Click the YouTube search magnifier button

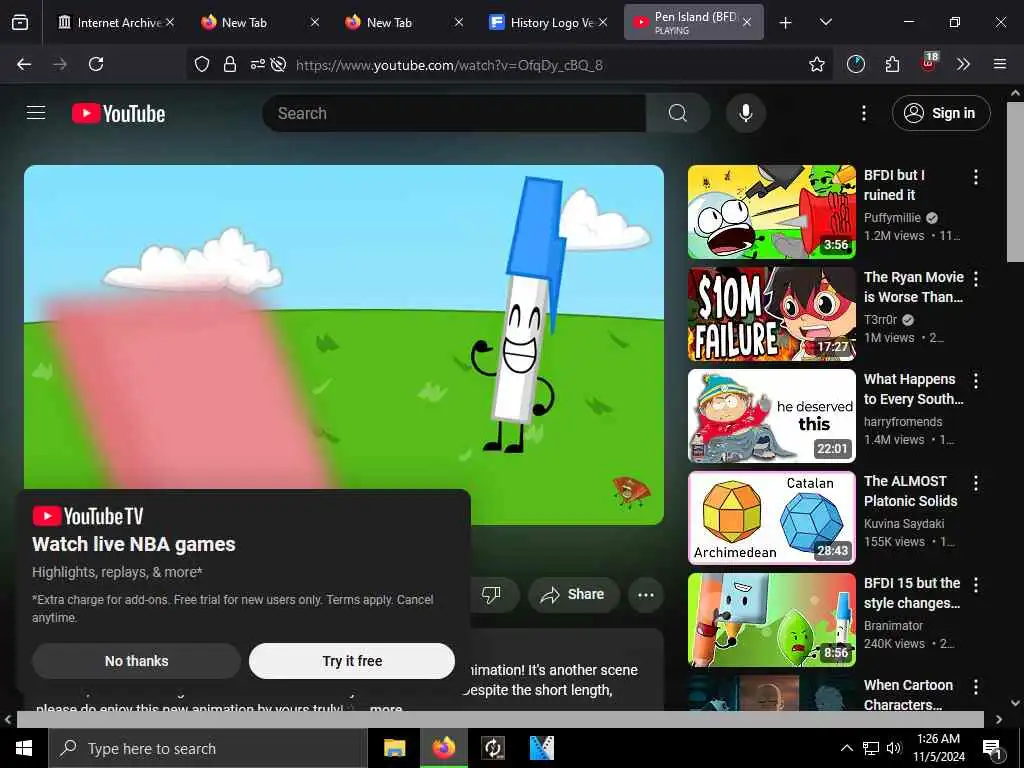(678, 113)
